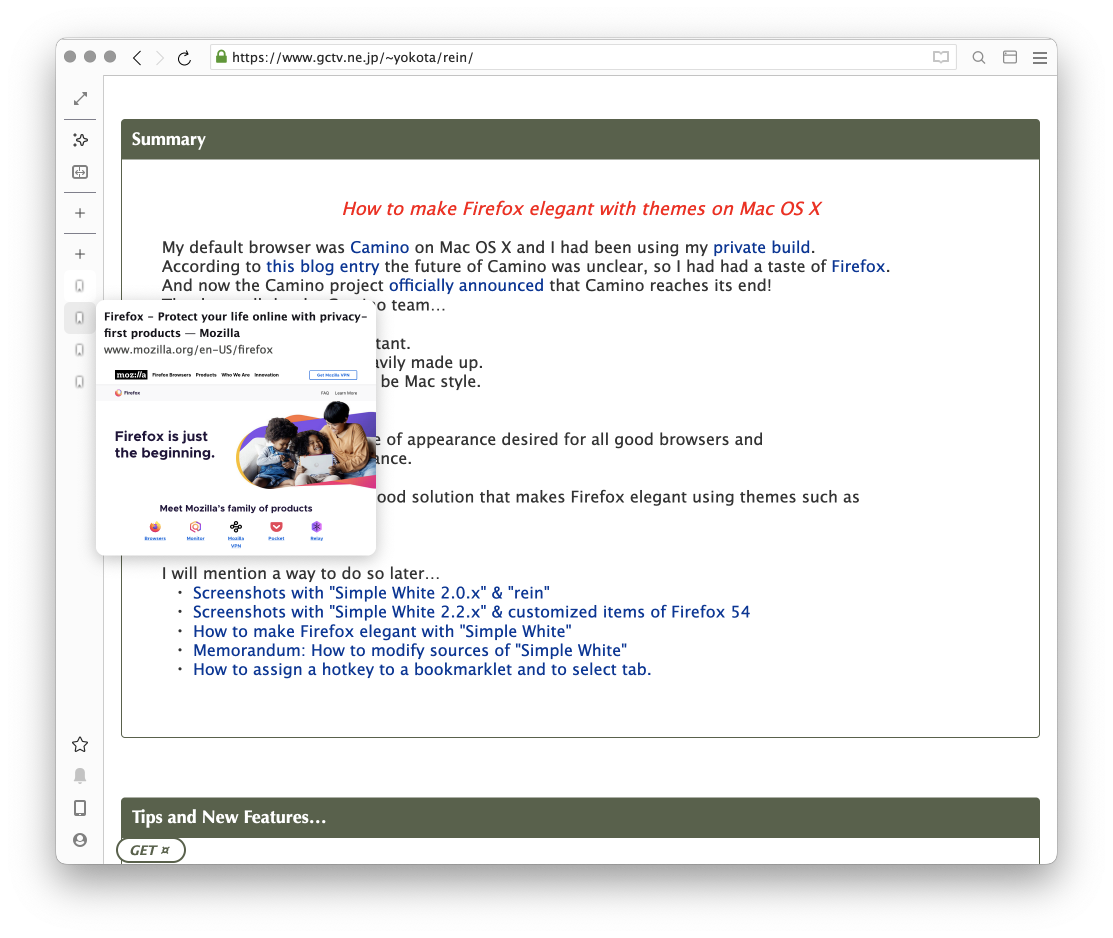Viewport: 1113px width, 938px height.
Task: Open the user profile icon in the sidebar
Action: [x=80, y=840]
